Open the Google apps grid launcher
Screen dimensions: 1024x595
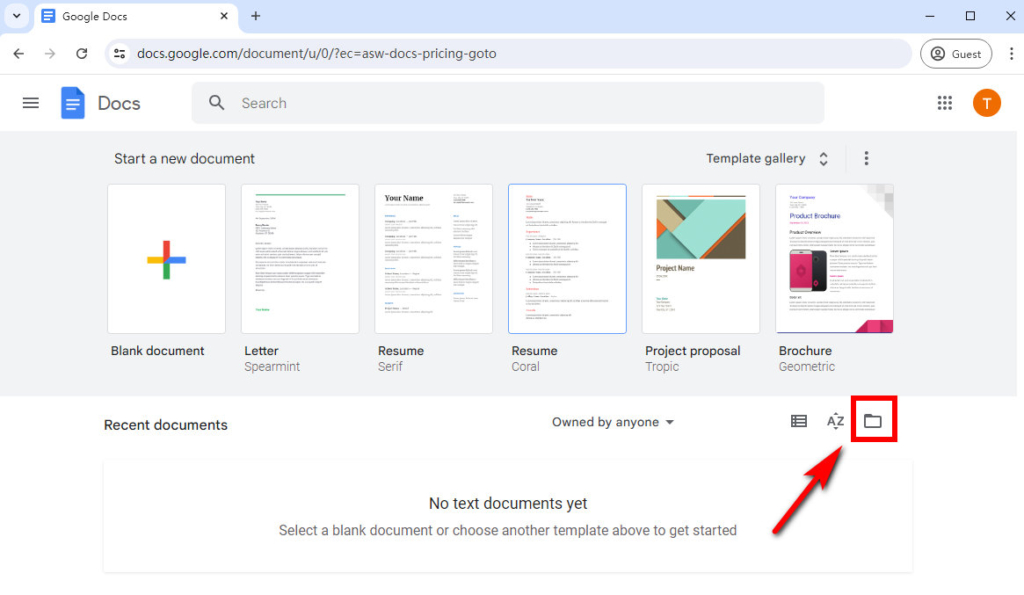click(944, 102)
